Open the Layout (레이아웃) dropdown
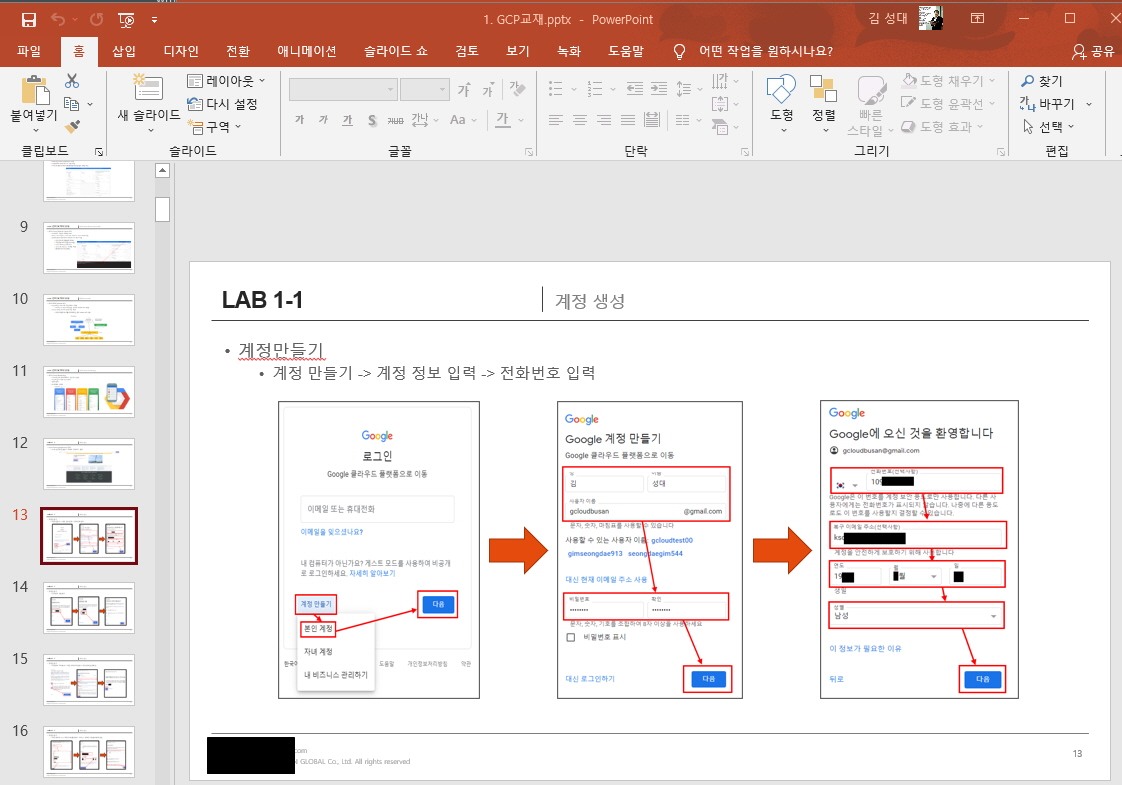 (226, 81)
